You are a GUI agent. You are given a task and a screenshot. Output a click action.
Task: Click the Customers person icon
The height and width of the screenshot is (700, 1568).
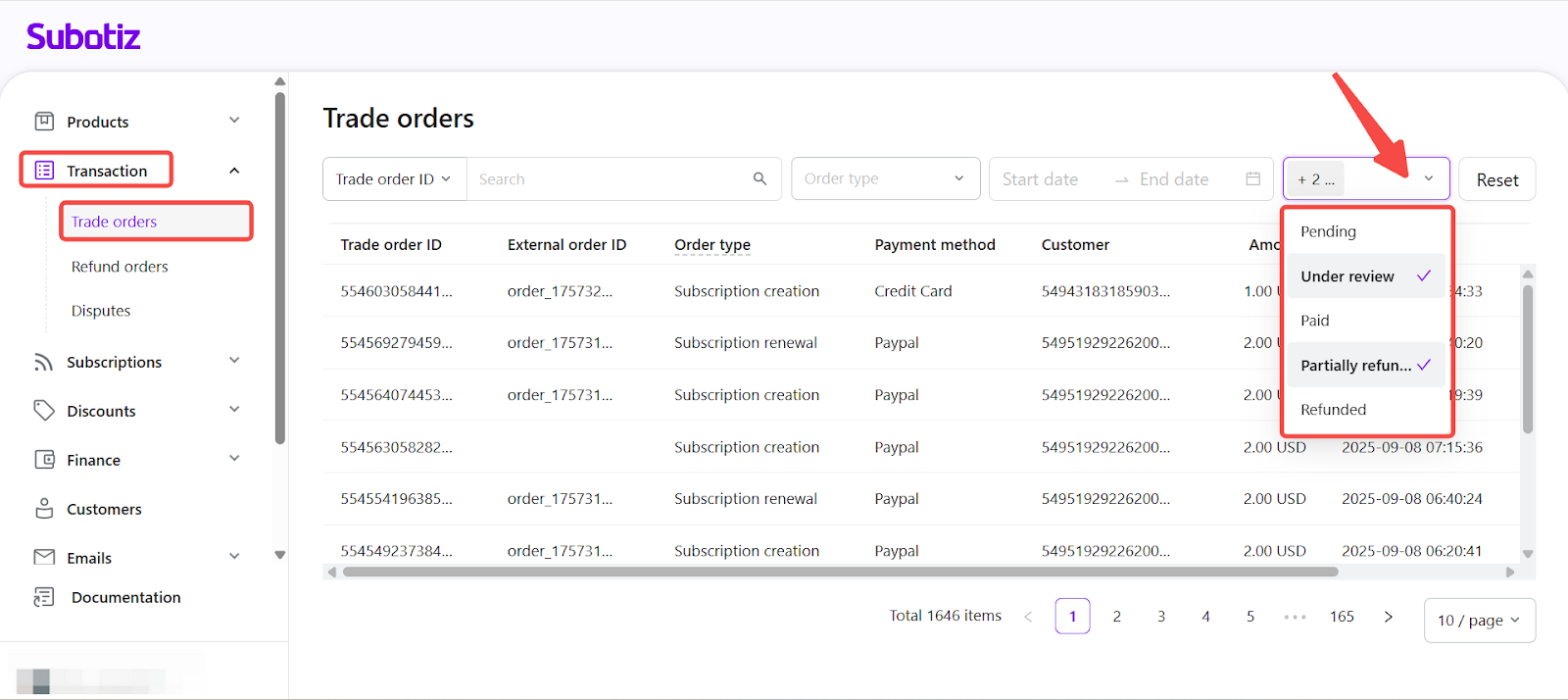pyautogui.click(x=44, y=509)
